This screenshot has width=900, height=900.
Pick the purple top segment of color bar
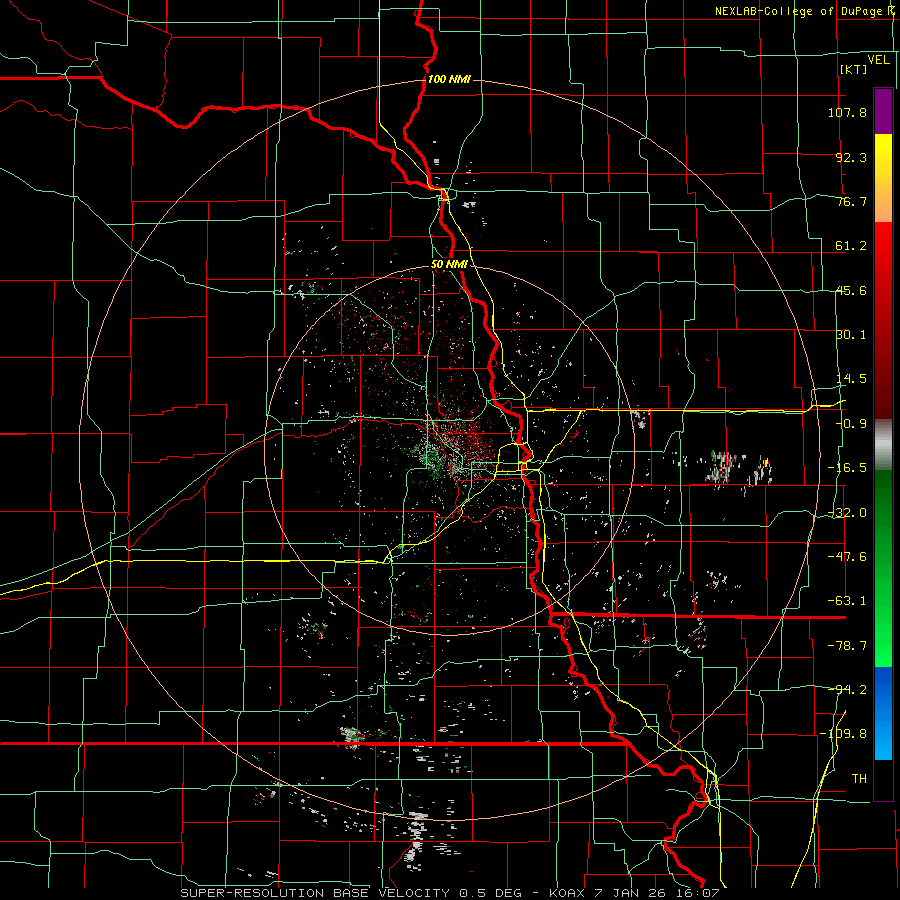coord(883,111)
